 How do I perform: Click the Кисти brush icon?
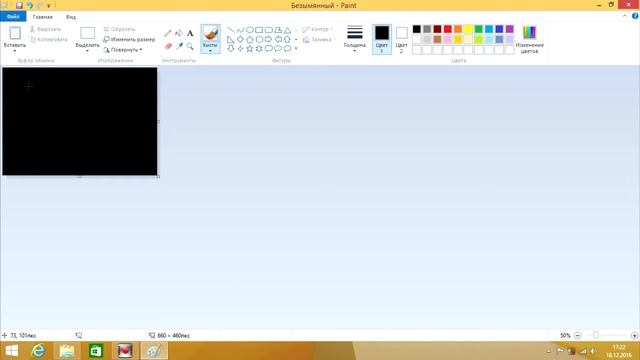tap(210, 33)
